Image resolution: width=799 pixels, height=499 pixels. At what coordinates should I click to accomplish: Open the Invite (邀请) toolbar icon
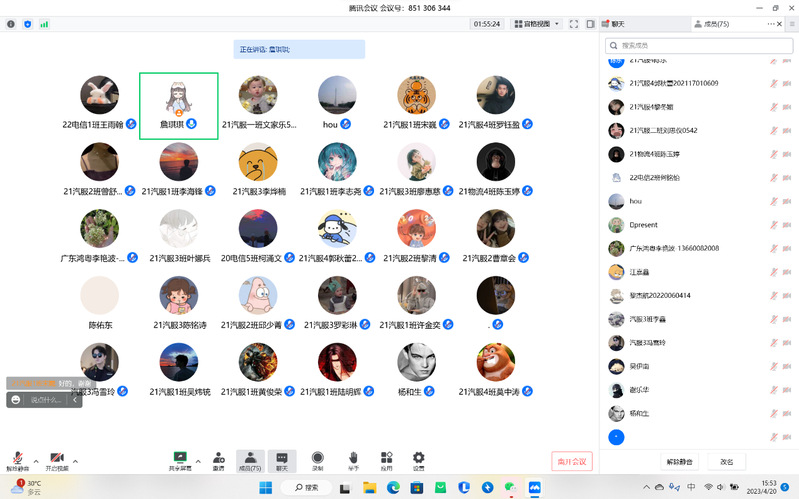(218, 459)
